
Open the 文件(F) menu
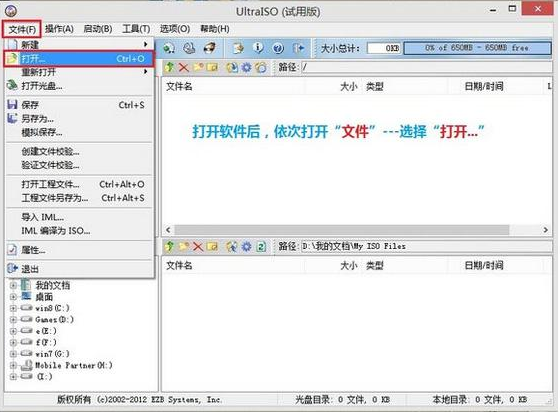[22, 29]
